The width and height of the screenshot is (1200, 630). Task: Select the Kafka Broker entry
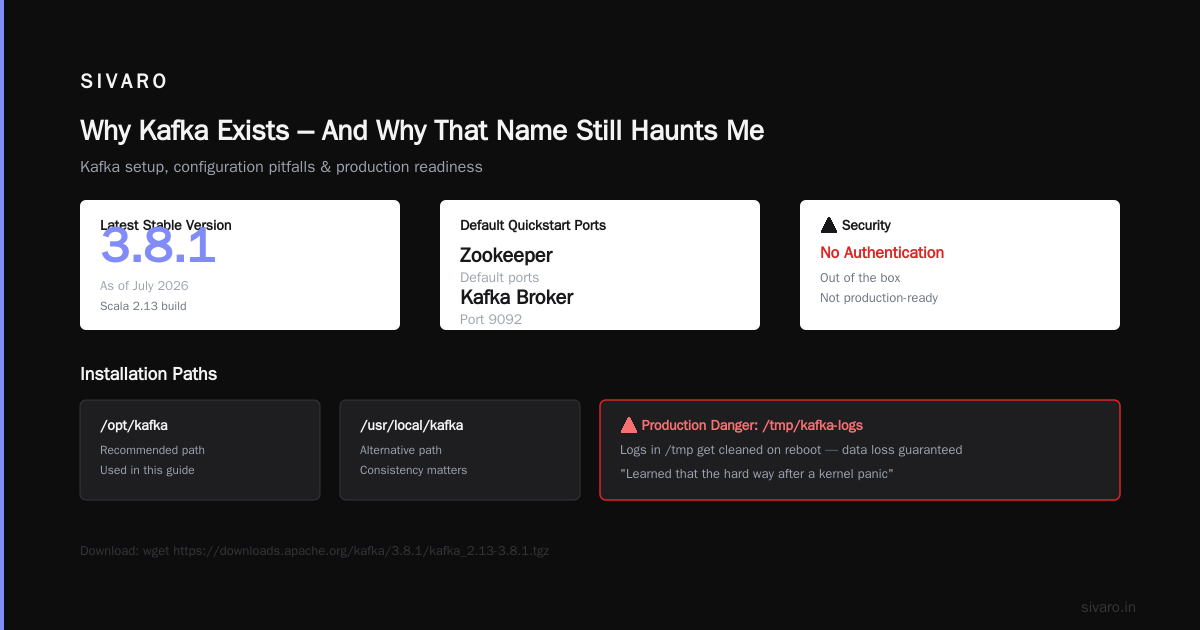pyautogui.click(x=517, y=297)
